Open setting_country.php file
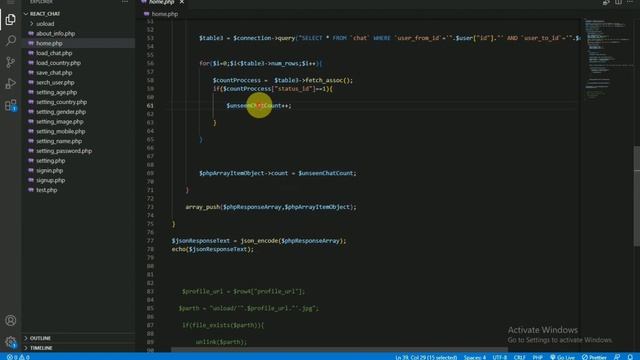640x360 pixels. tap(61, 102)
